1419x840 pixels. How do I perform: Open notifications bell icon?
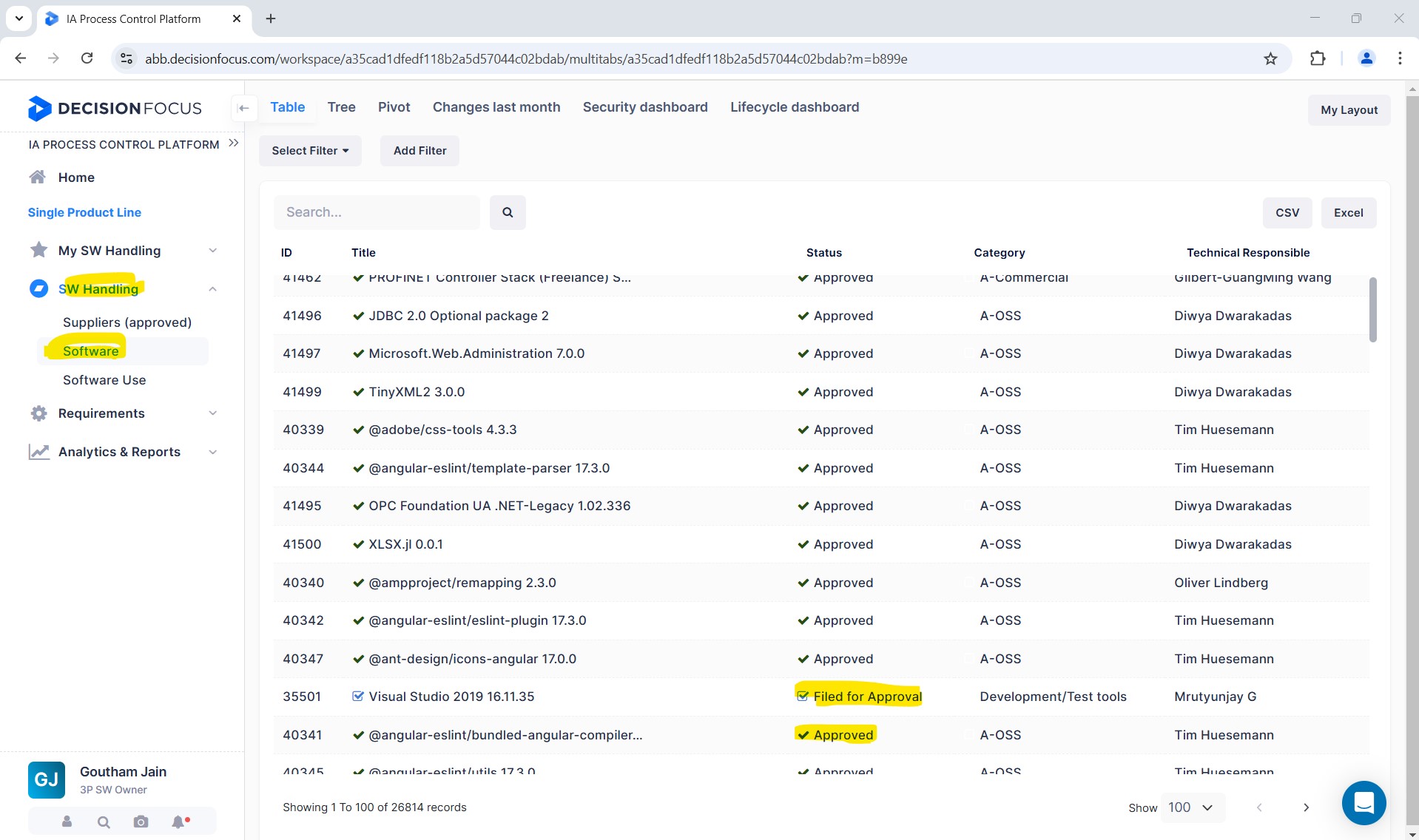pos(178,822)
